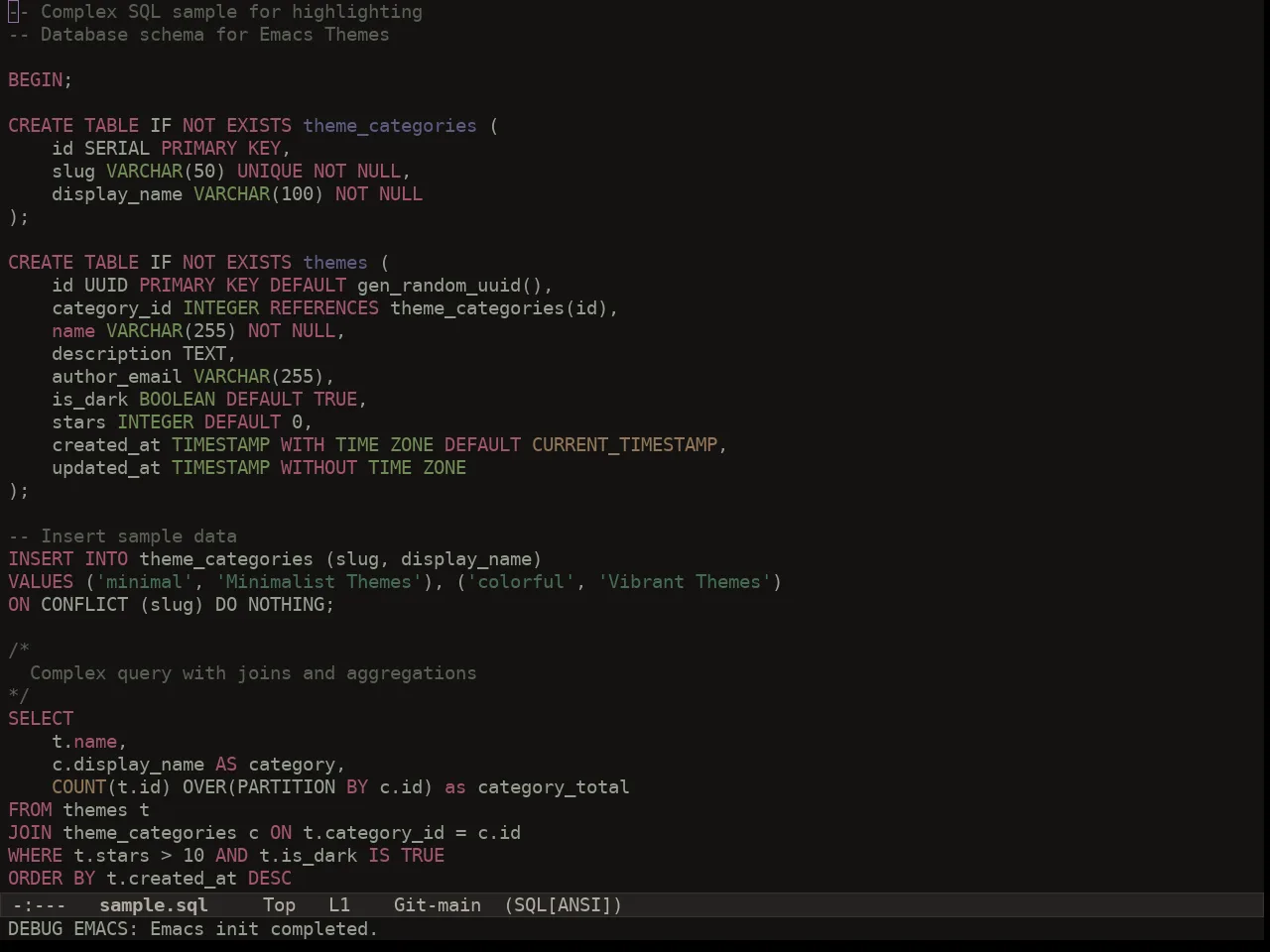1270x952 pixels.
Task: Click the author_email column name
Action: [x=117, y=377]
